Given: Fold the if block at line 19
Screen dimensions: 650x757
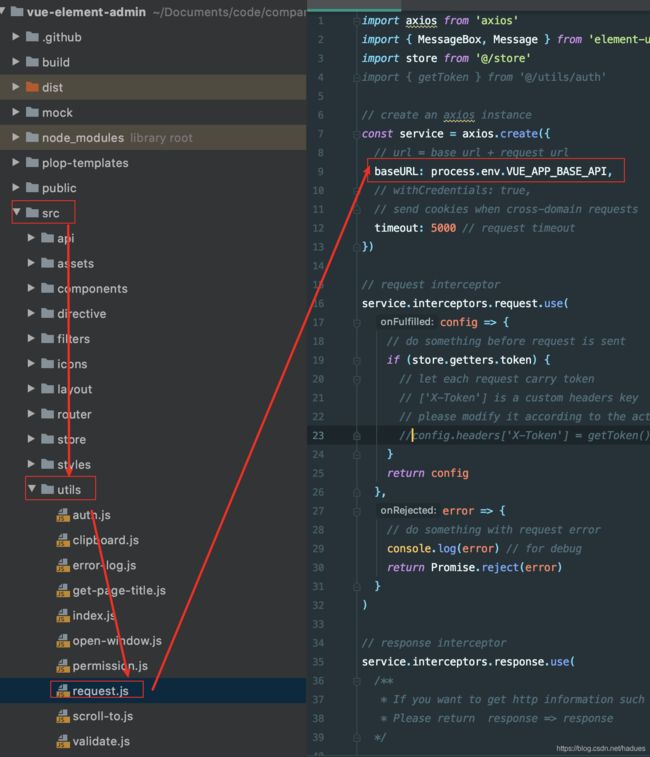Looking at the screenshot, I should tap(356, 360).
